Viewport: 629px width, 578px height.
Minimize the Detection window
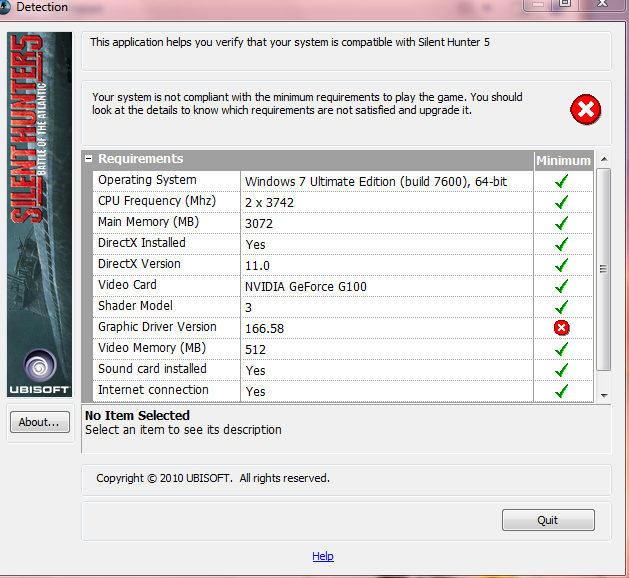538,4
